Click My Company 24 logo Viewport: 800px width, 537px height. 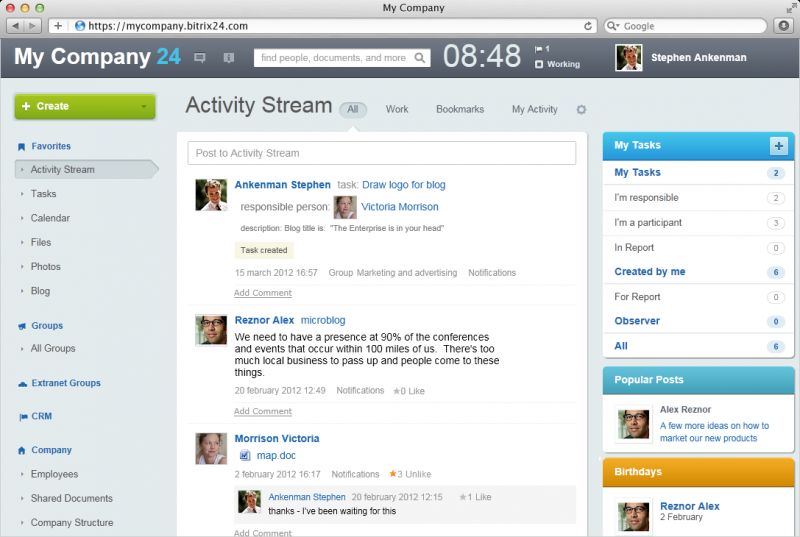(97, 56)
